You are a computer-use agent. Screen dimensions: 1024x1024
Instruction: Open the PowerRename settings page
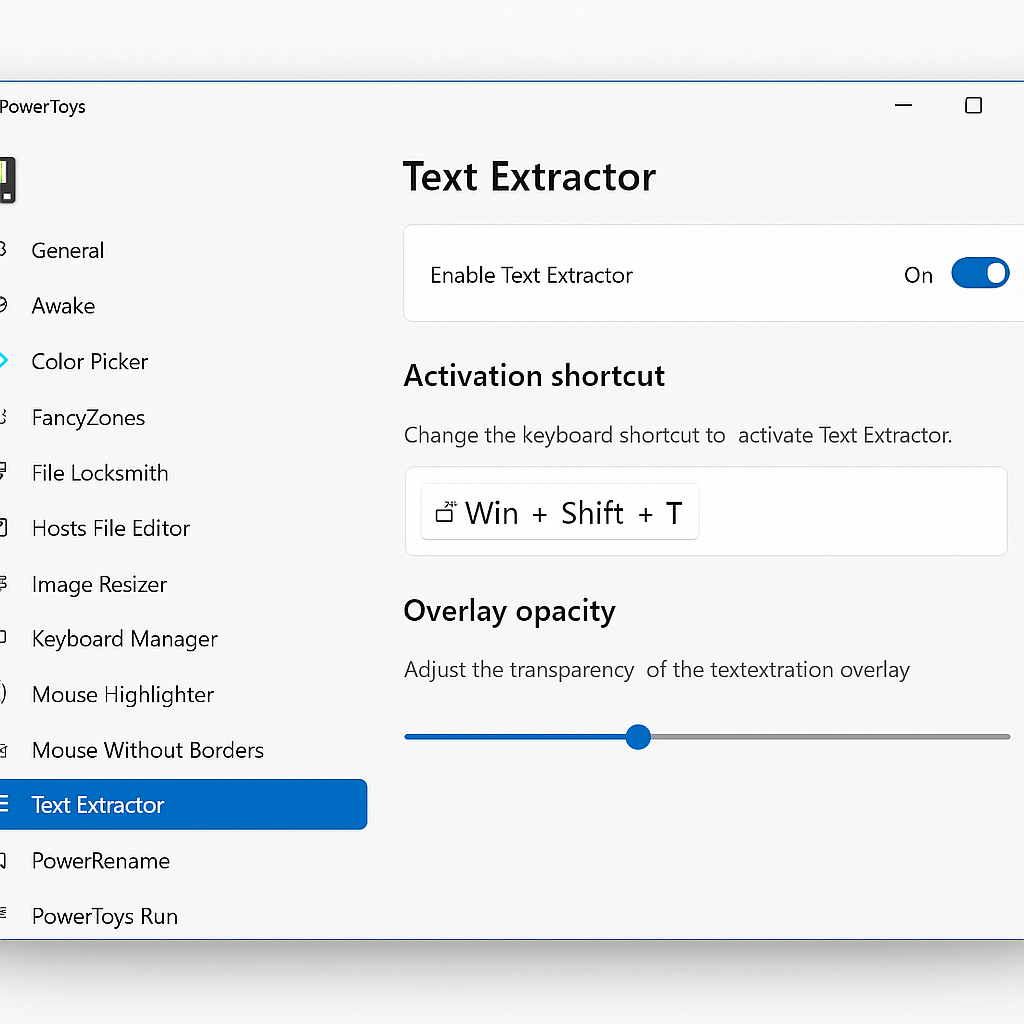coord(100,861)
